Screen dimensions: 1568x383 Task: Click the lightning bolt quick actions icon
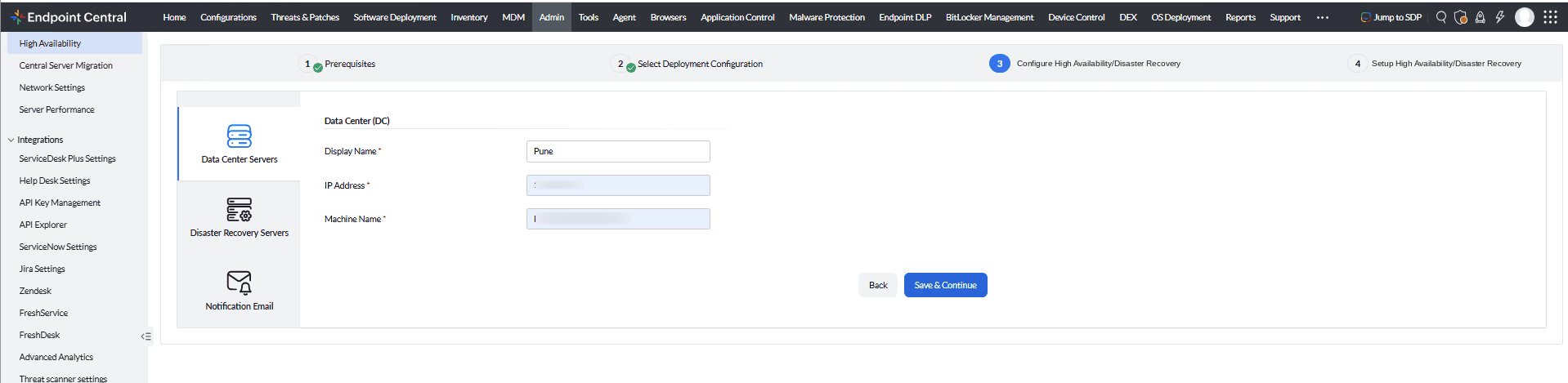(x=1500, y=17)
